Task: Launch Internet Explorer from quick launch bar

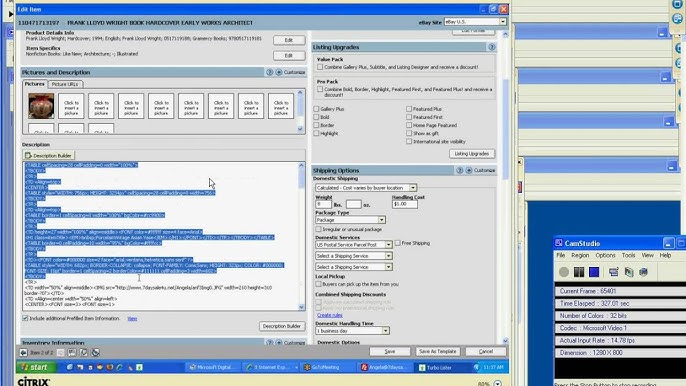Action: [119, 367]
